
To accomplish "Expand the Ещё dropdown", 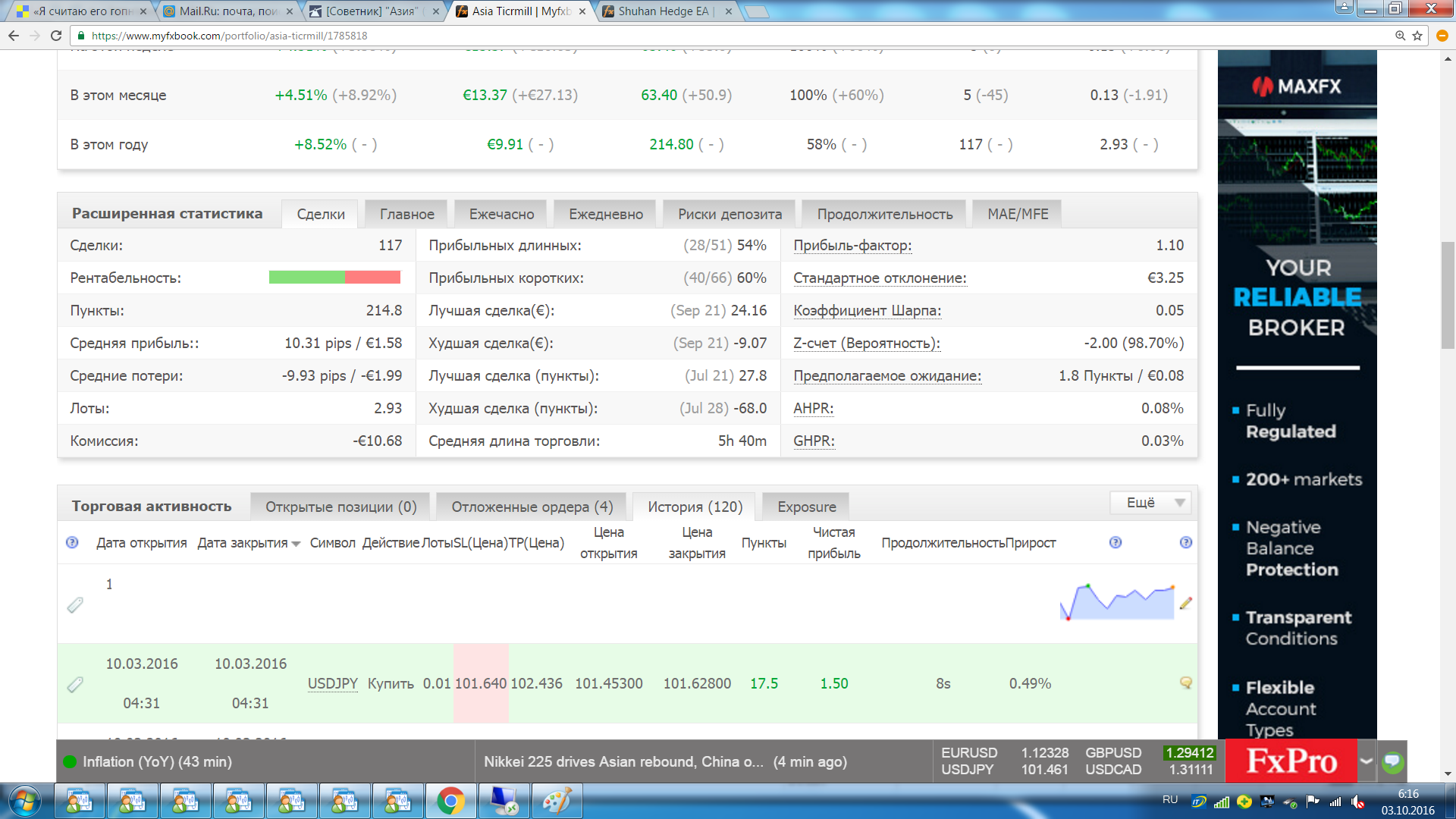I will point(1151,502).
